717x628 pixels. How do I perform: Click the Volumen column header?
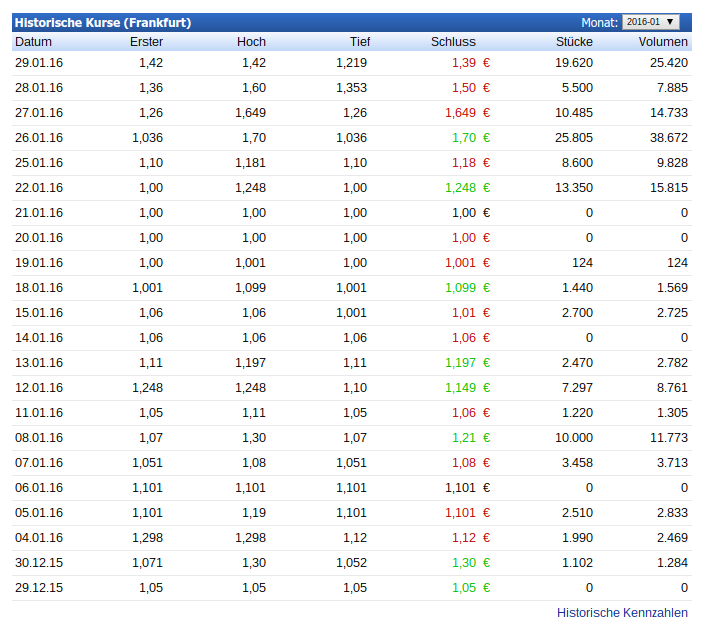(663, 42)
